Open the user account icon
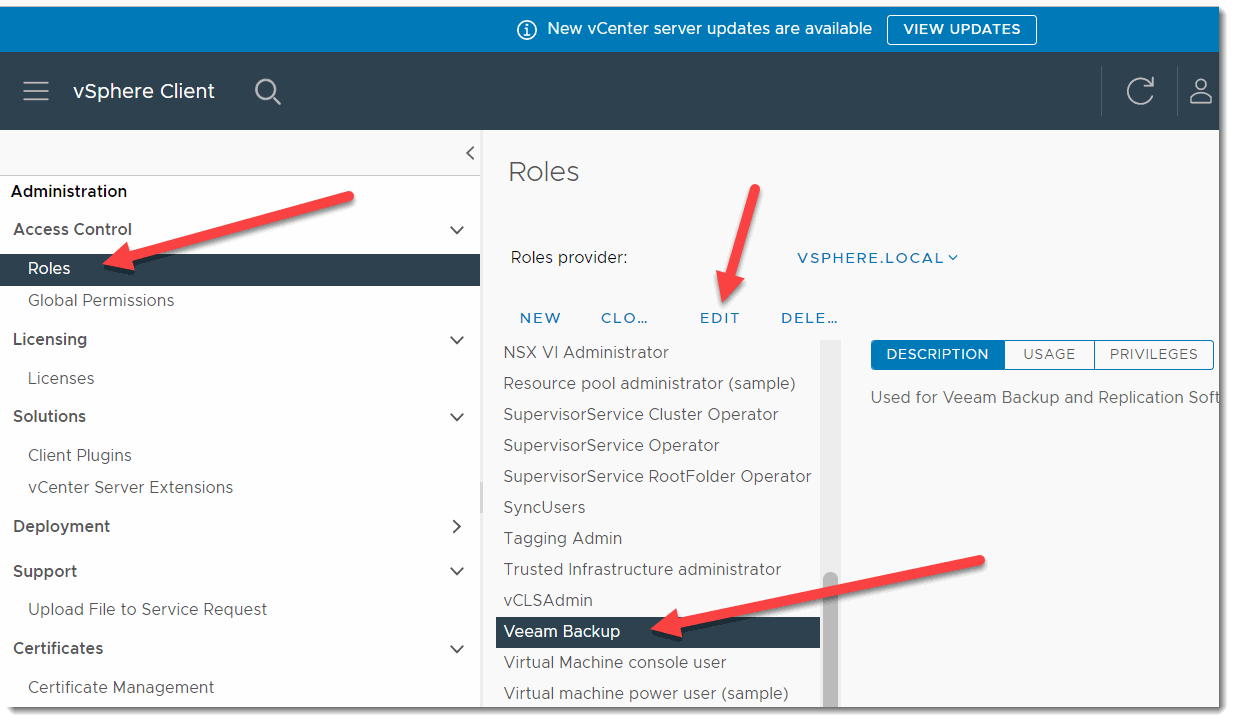 point(1200,91)
